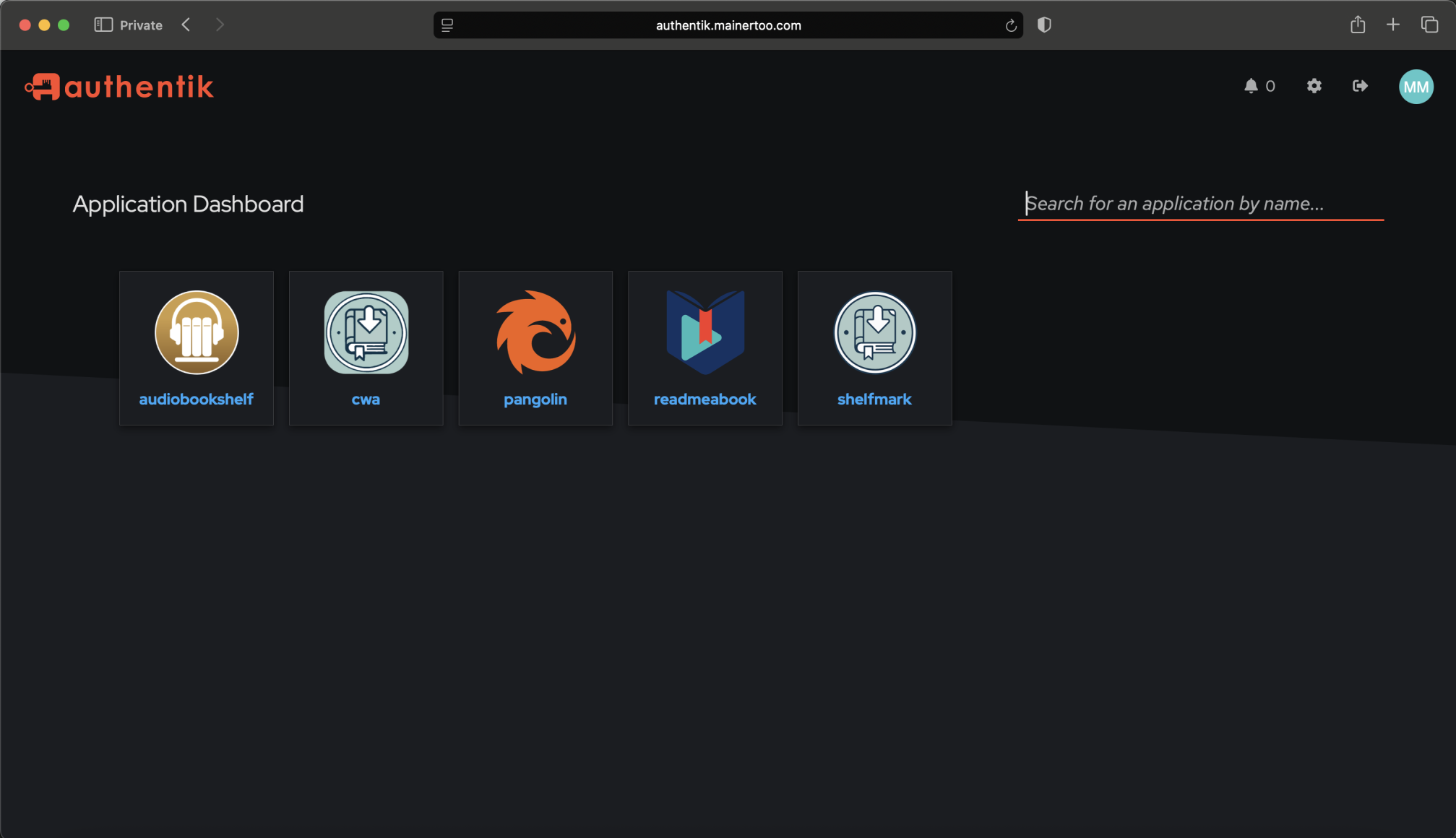Viewport: 1456px width, 838px height.
Task: Click the readmeabook name link
Action: tap(705, 399)
